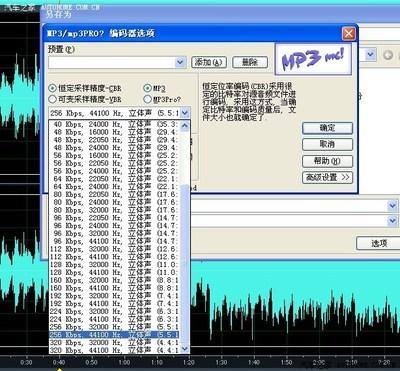Select highlighted 256 Kbps, 44100 Hz row in list
Screen dimensions: 400x371
114,335
